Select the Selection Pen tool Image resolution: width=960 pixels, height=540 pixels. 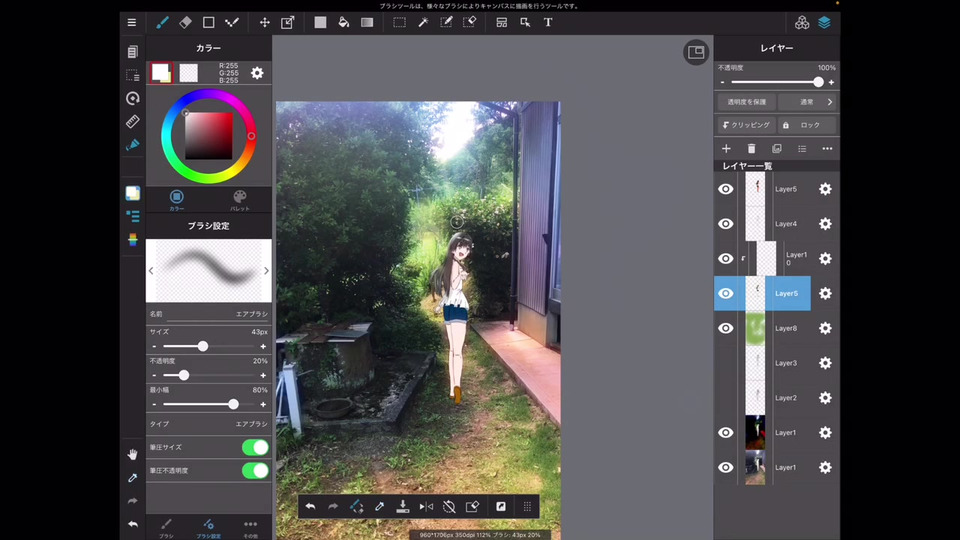click(446, 23)
